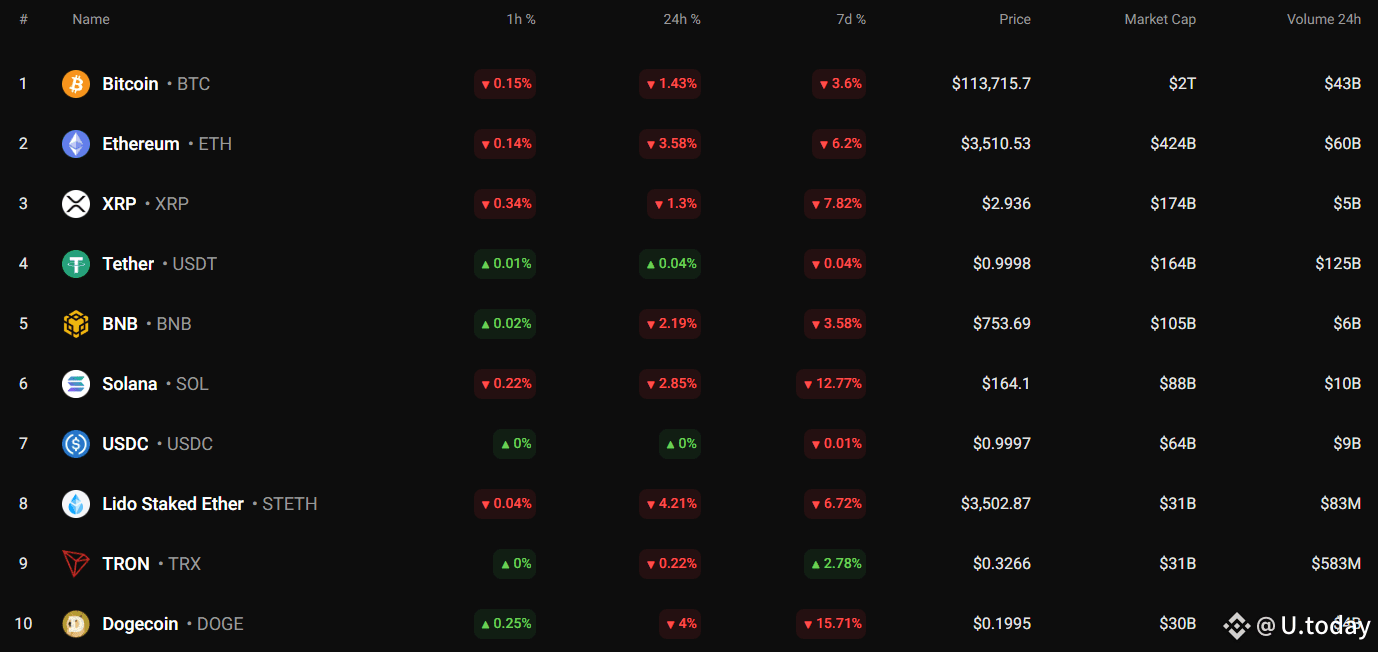Viewport: 1378px width, 652px height.
Task: Open the Bitcoin name link
Action: tap(130, 84)
